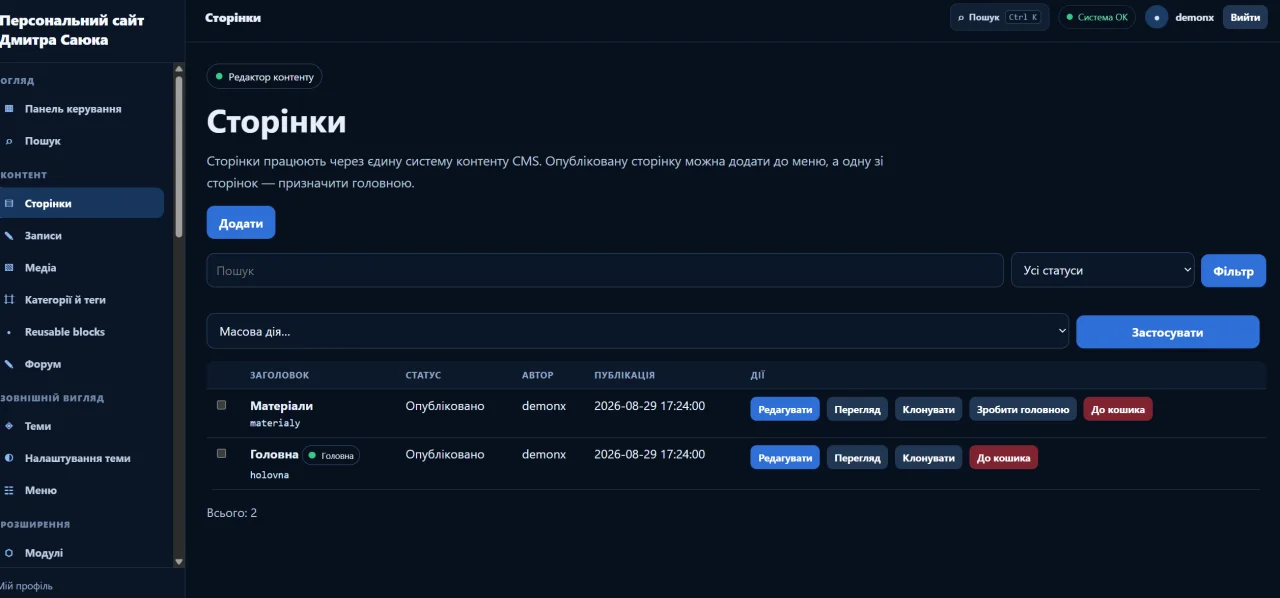Image resolution: width=1280 pixels, height=598 pixels.
Task: Click Редагувати for Матеріали page
Action: click(x=785, y=409)
